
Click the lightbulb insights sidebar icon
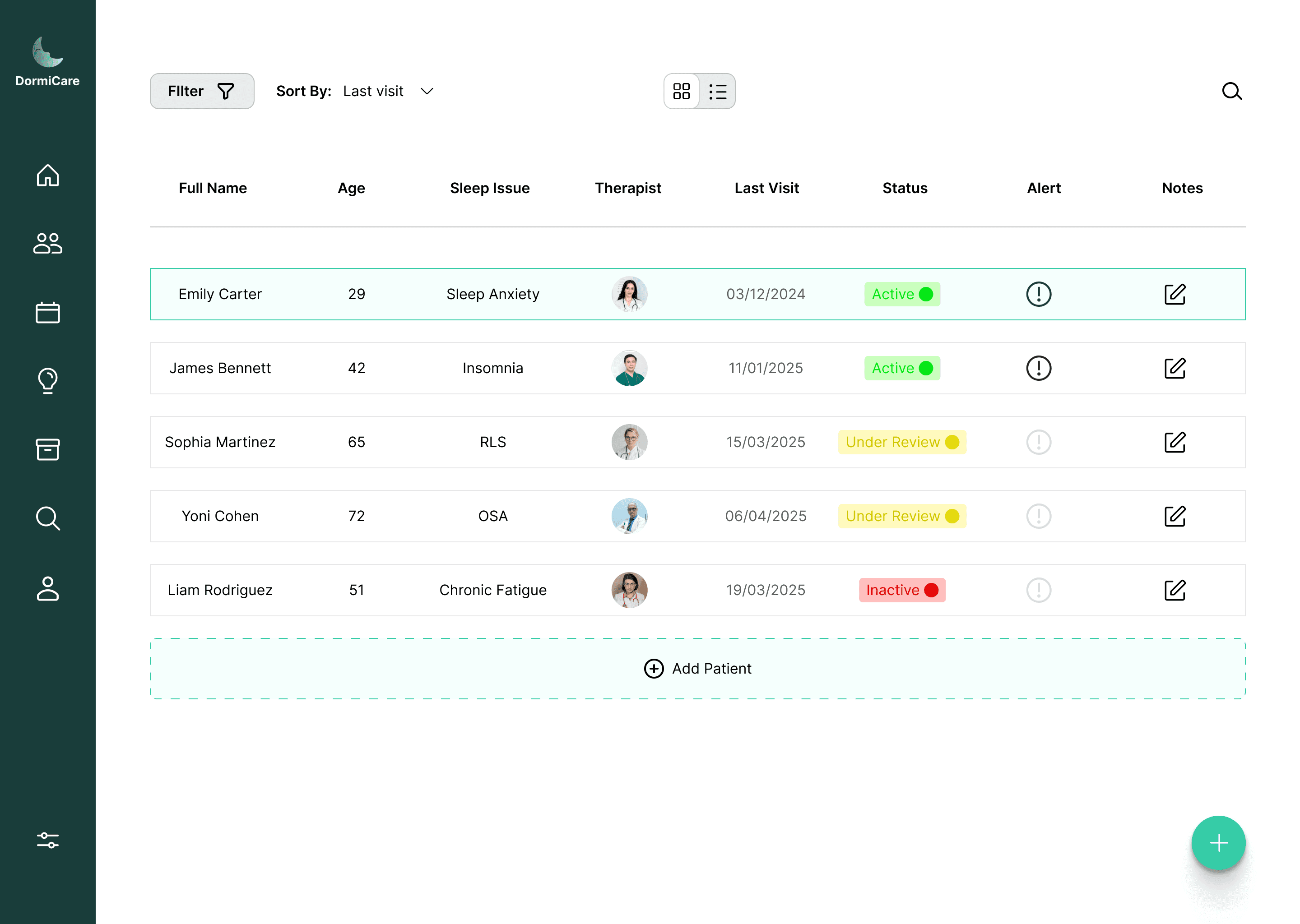(48, 381)
